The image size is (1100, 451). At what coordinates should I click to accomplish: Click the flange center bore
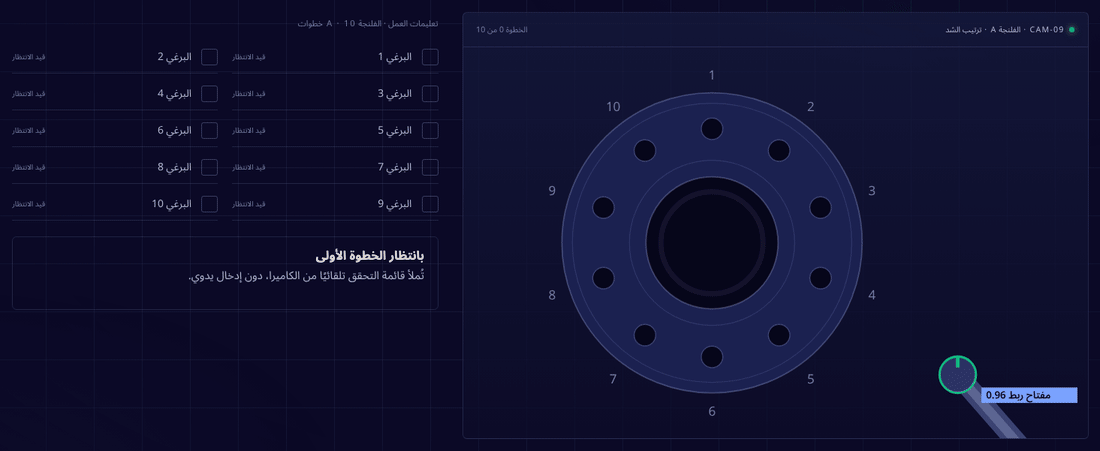pos(712,243)
